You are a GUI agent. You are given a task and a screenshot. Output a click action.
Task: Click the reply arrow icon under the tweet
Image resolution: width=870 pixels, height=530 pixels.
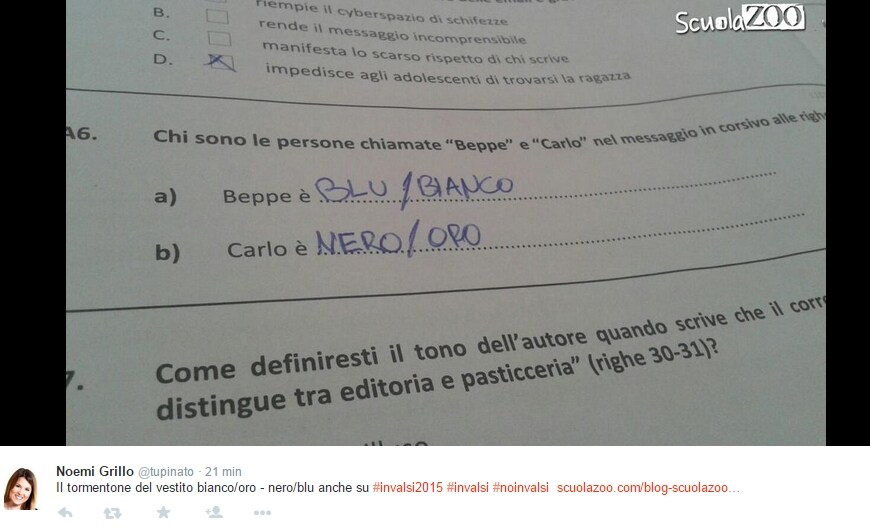pyautogui.click(x=65, y=513)
